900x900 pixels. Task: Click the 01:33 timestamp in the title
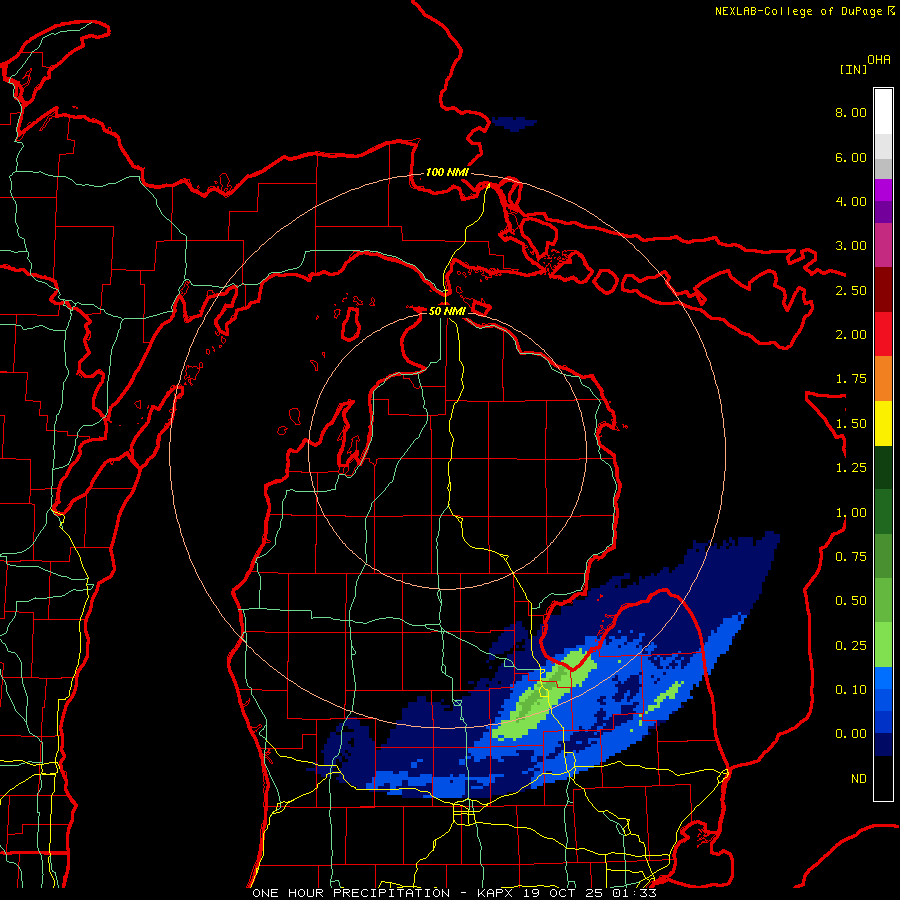[634, 893]
